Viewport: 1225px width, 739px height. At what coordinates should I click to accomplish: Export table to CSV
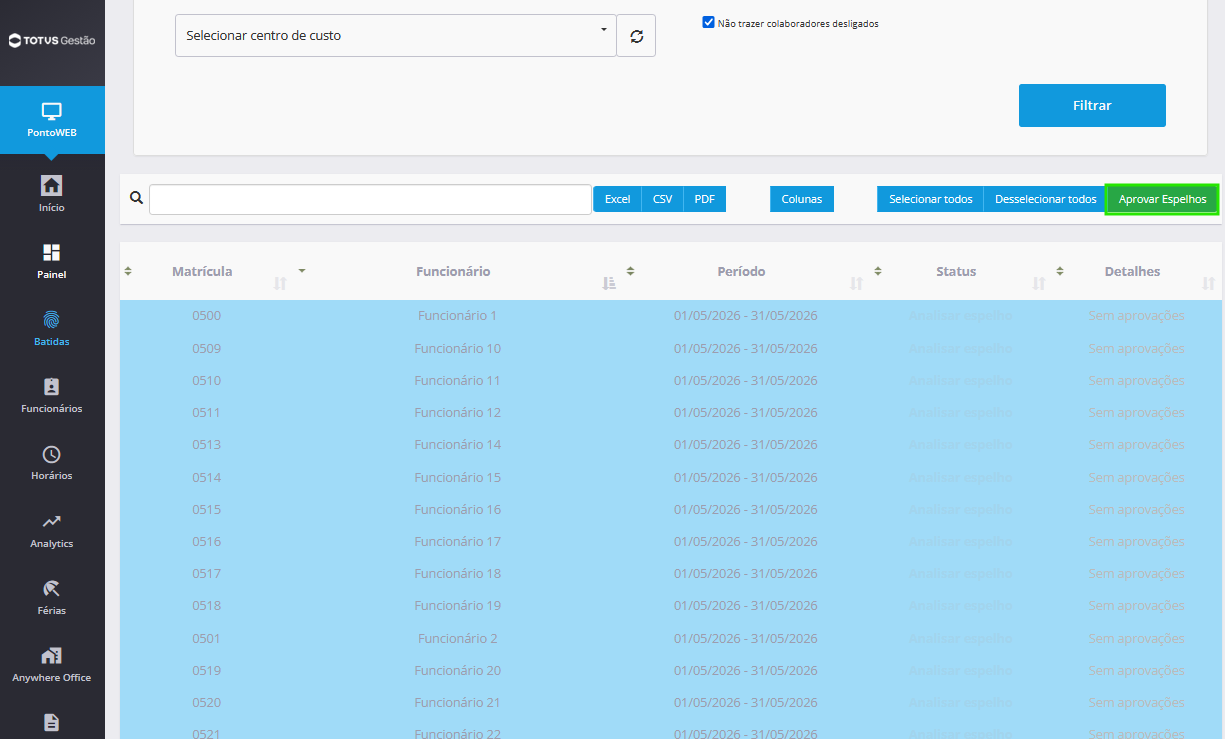click(662, 199)
